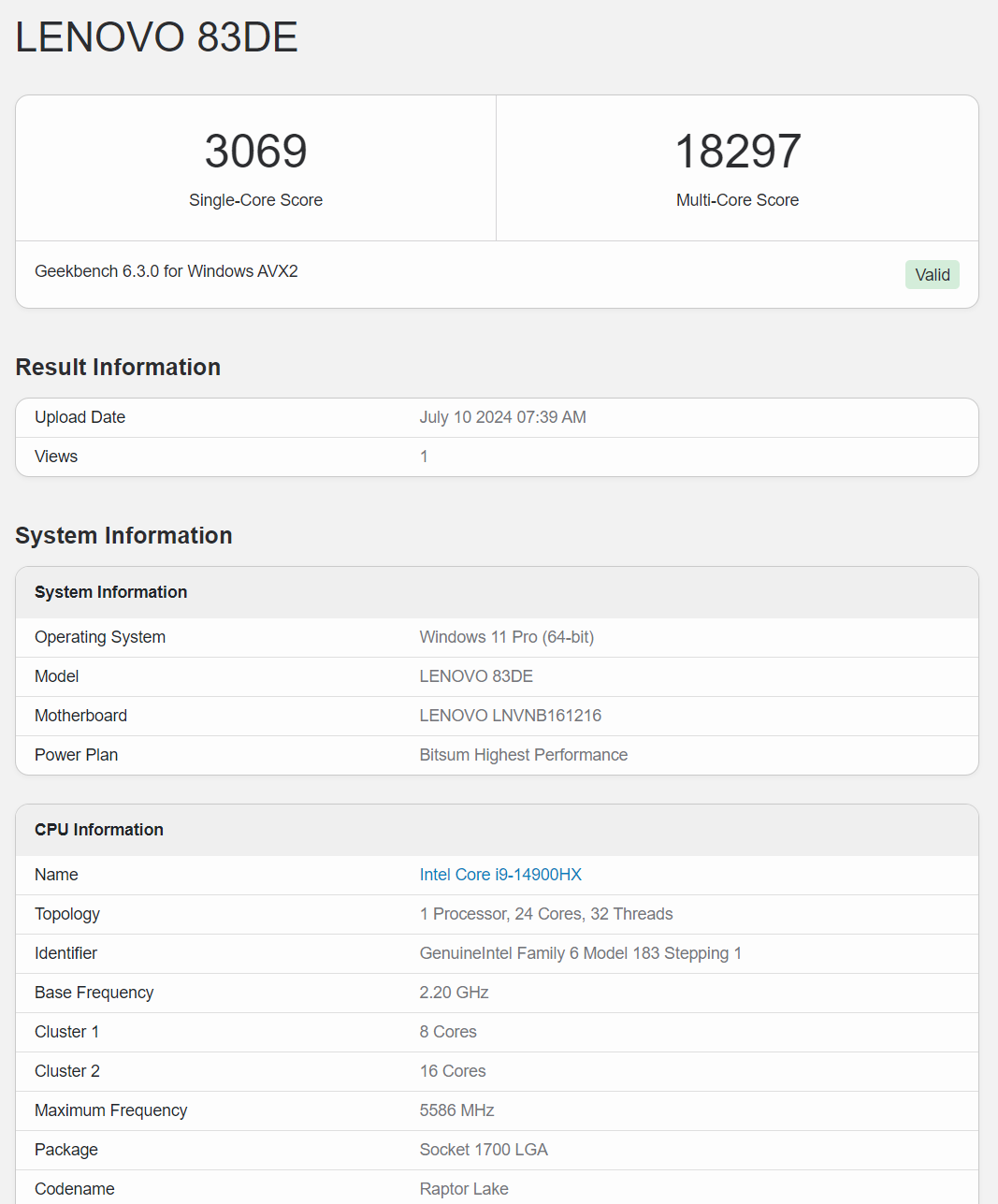Select the Base Frequency label
This screenshot has height=1204, width=998.
94,993
